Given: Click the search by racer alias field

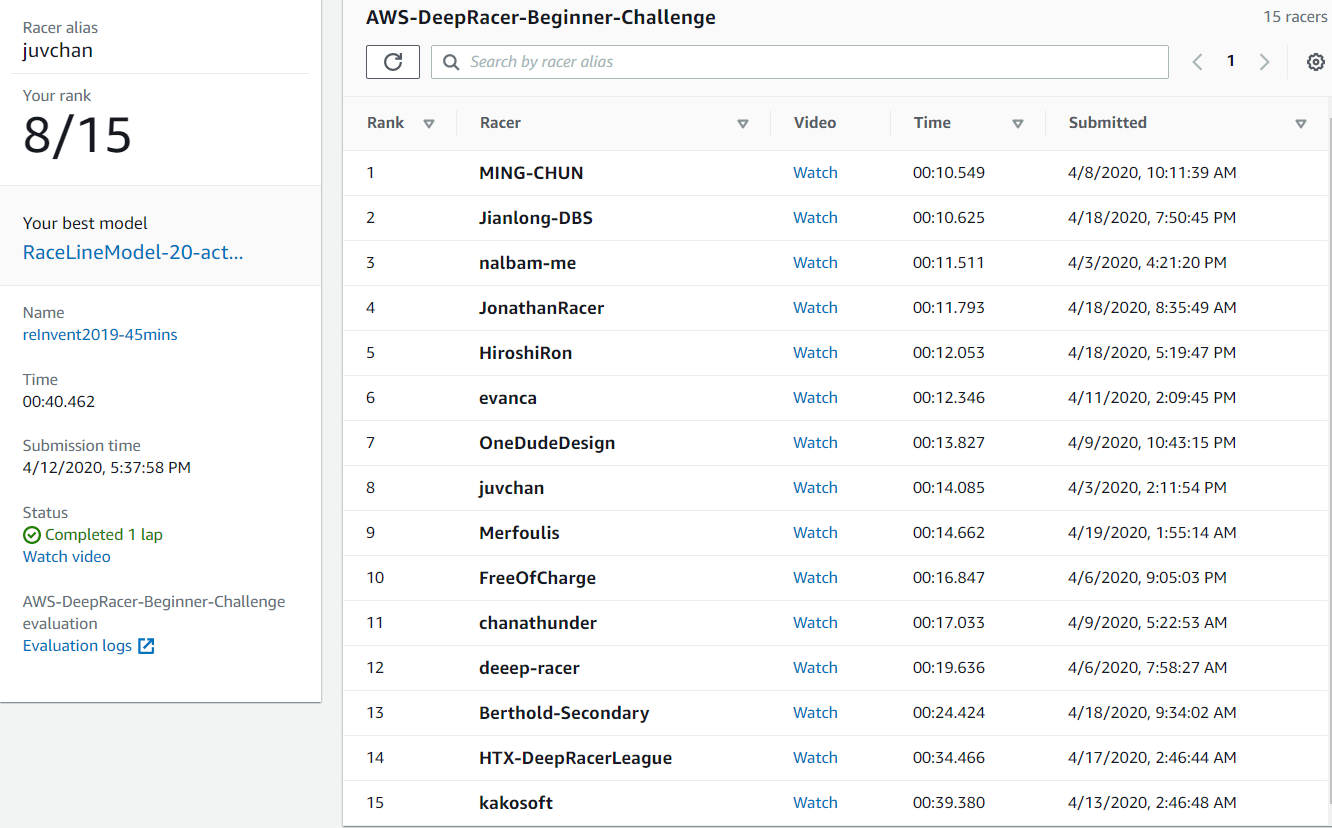Looking at the screenshot, I should click(x=798, y=62).
